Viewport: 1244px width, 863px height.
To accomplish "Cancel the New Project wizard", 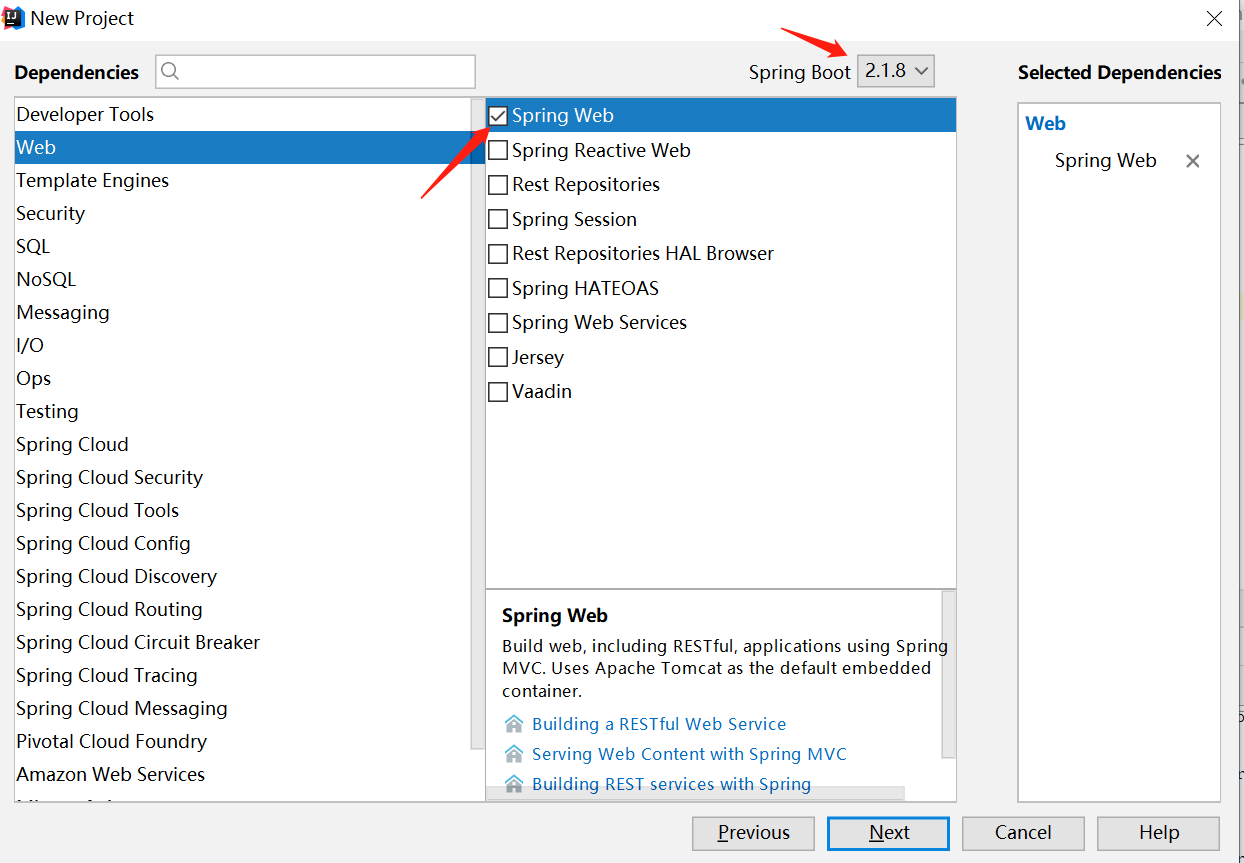I will 1023,833.
